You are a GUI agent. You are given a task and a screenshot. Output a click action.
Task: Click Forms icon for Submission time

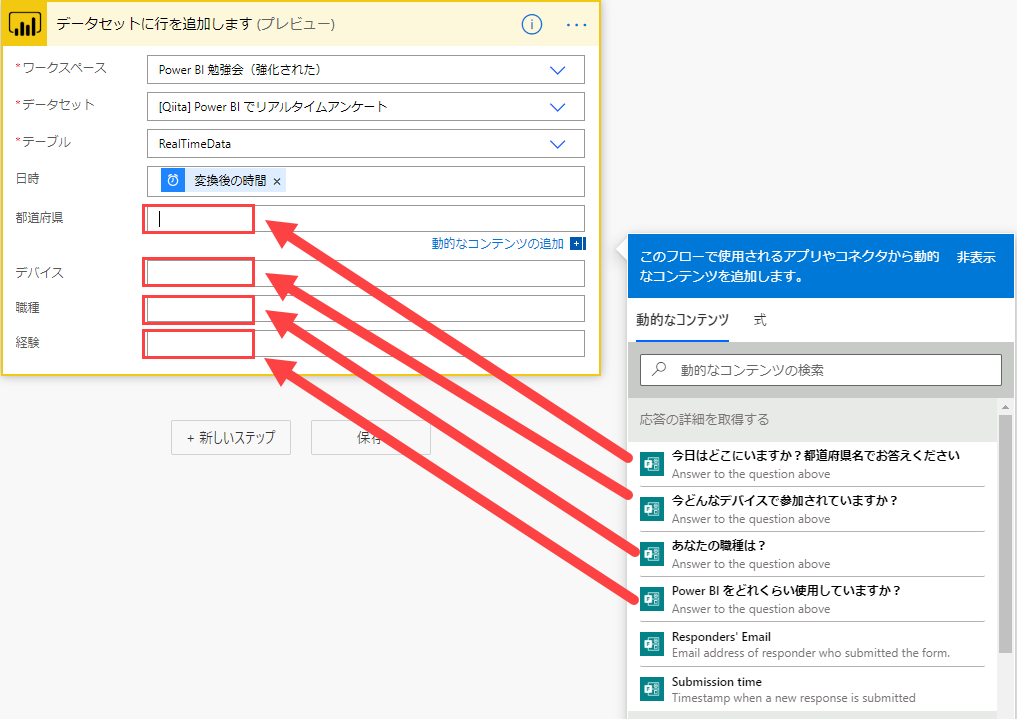tap(652, 689)
